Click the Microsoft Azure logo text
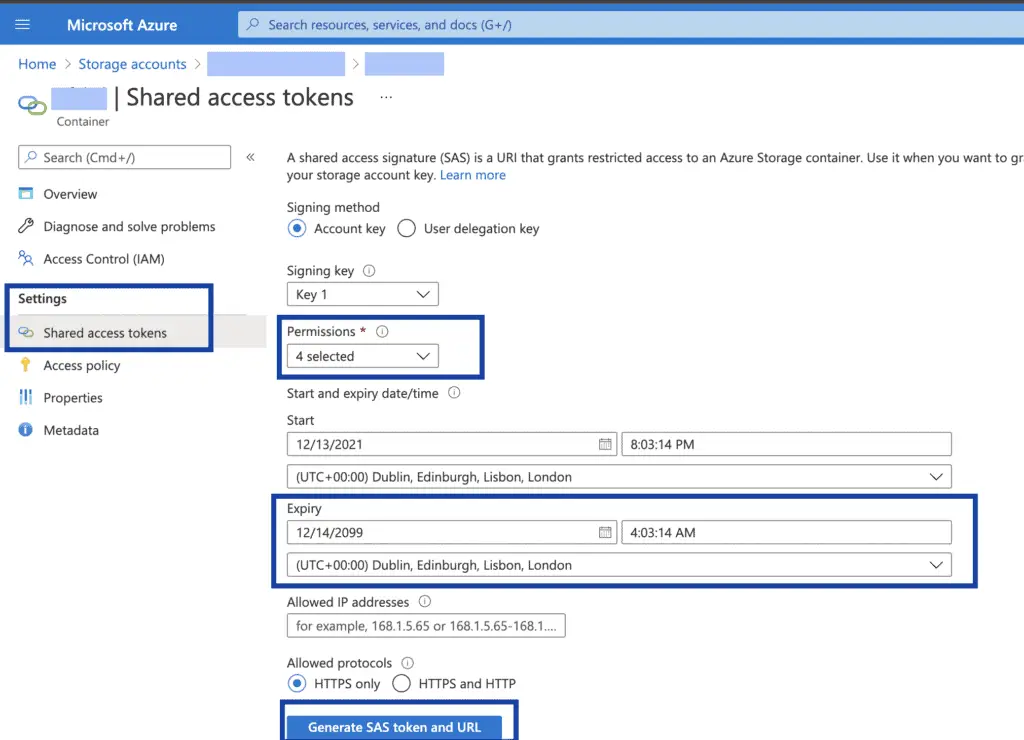The height and width of the screenshot is (740, 1024). [x=122, y=25]
